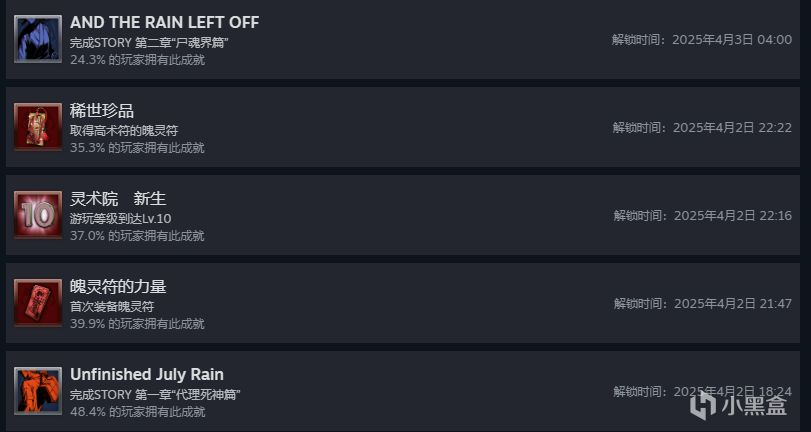Select the 灵术院 新生 achievement title
This screenshot has height=432, width=811.
click(x=118, y=199)
